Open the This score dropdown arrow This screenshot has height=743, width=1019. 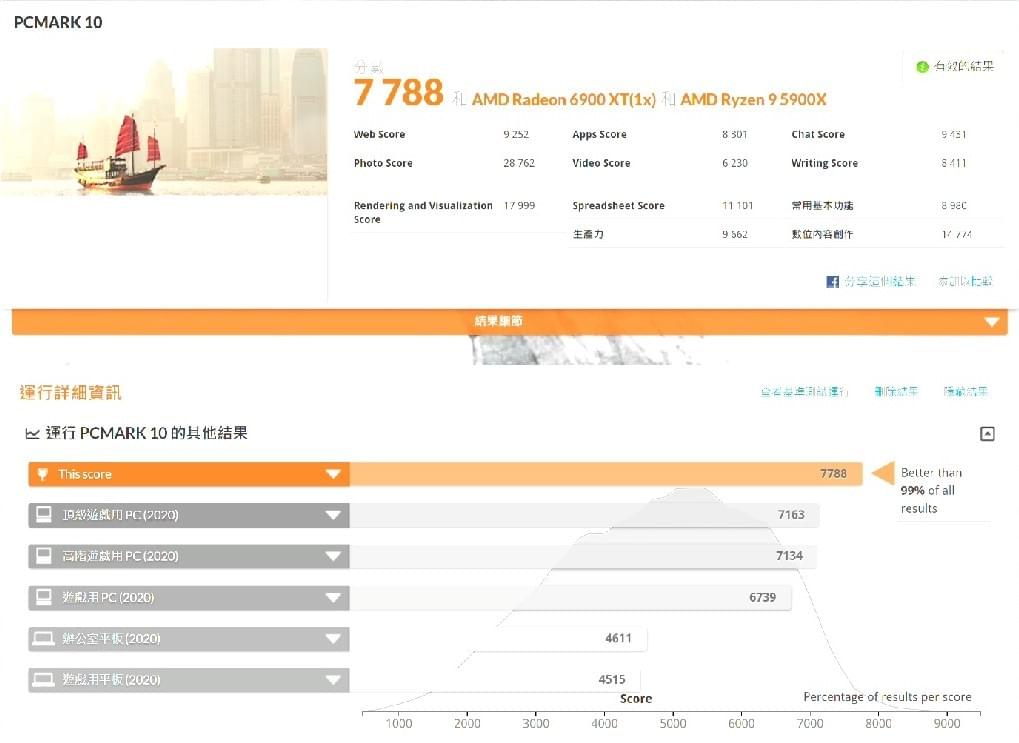coord(333,474)
